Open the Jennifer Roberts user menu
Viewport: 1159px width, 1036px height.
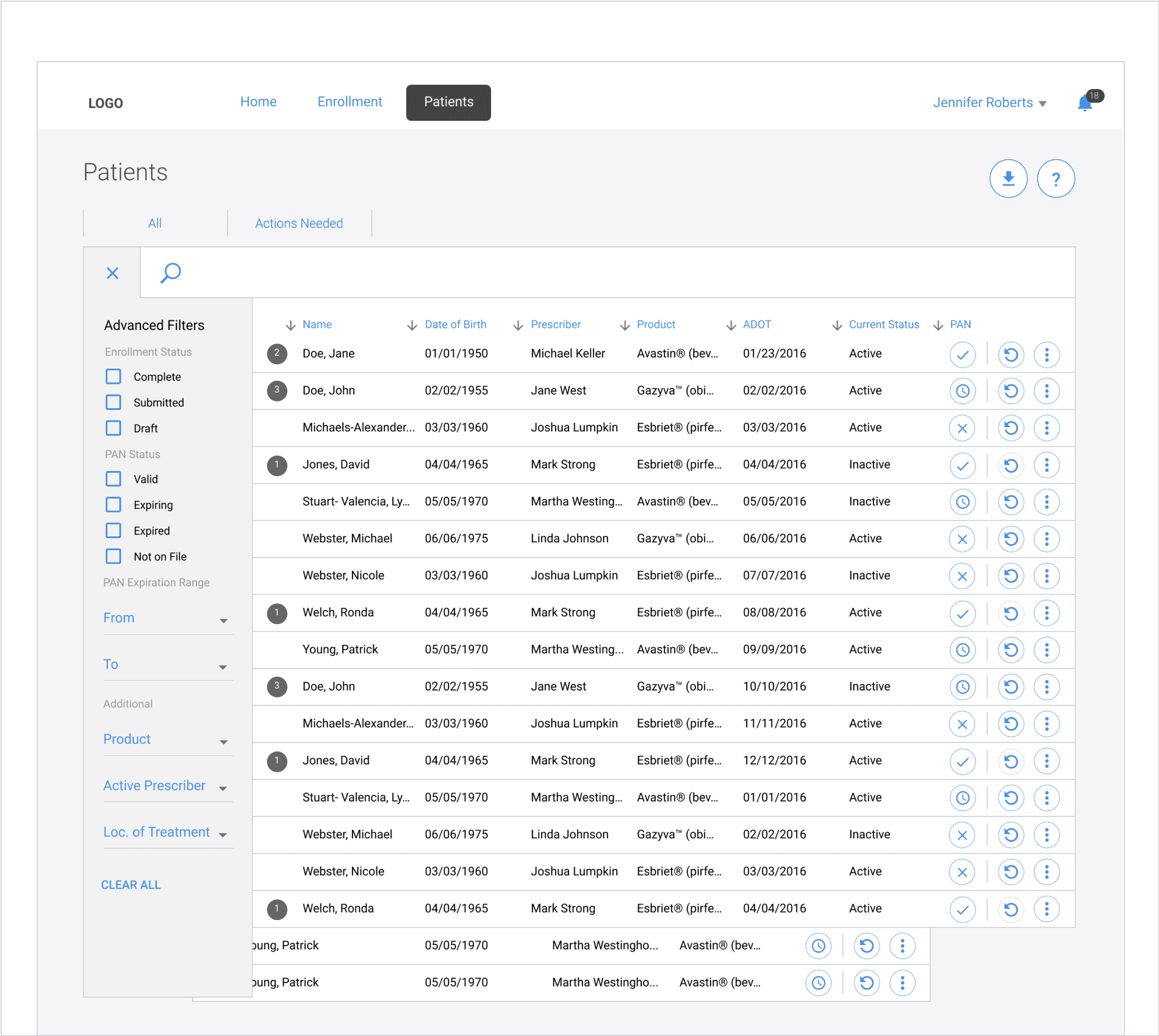[x=989, y=103]
